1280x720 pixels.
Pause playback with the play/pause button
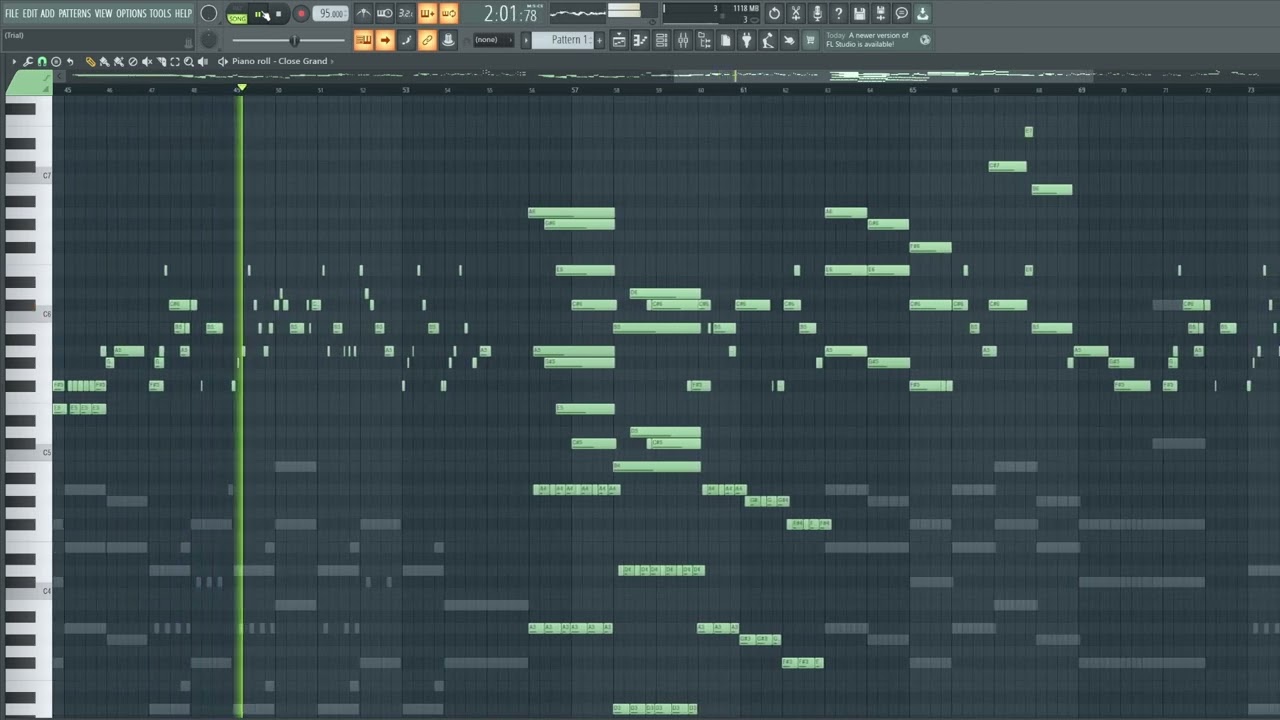pyautogui.click(x=260, y=14)
